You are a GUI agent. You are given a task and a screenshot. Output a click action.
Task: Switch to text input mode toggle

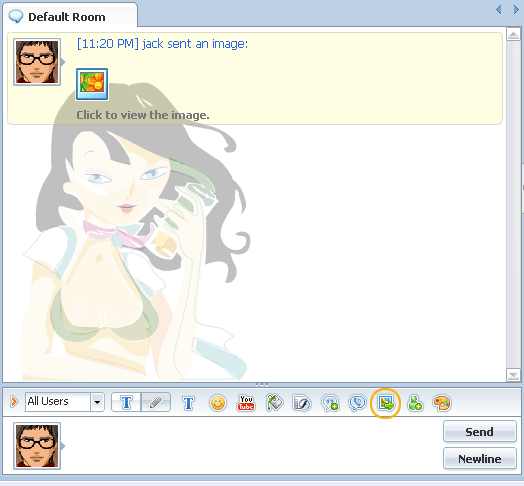point(126,402)
